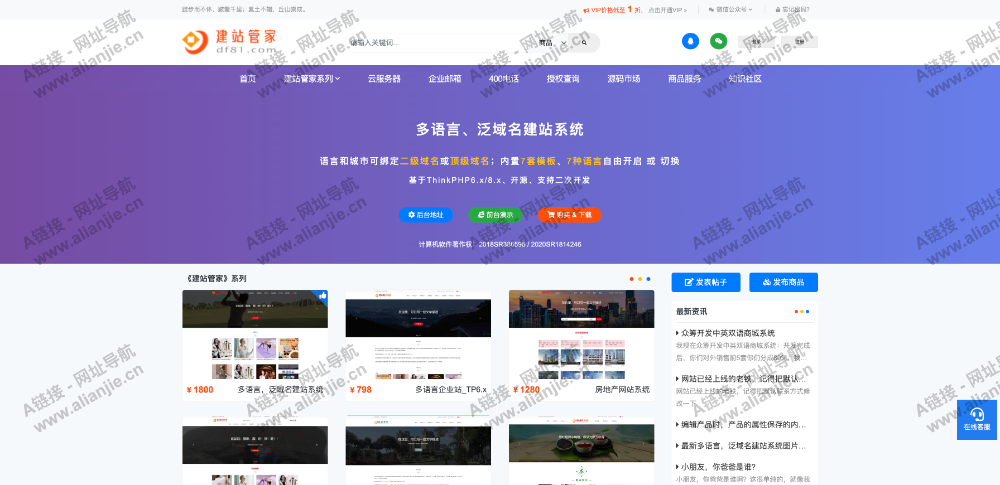This screenshot has height=485, width=1000.
Task: Click the 发布商品 button
Action: (783, 282)
